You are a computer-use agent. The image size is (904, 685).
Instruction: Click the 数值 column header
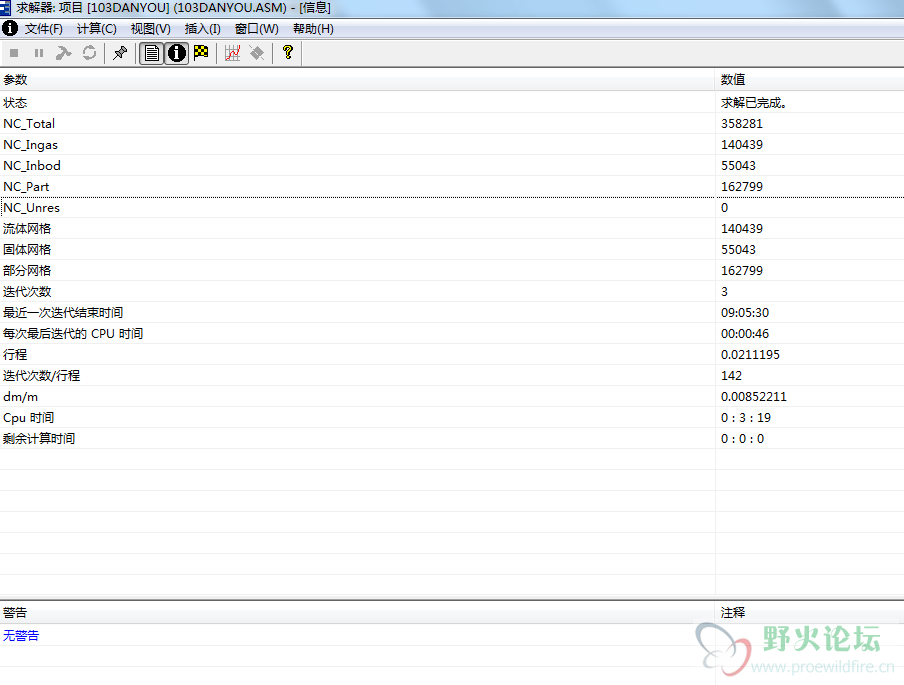809,80
